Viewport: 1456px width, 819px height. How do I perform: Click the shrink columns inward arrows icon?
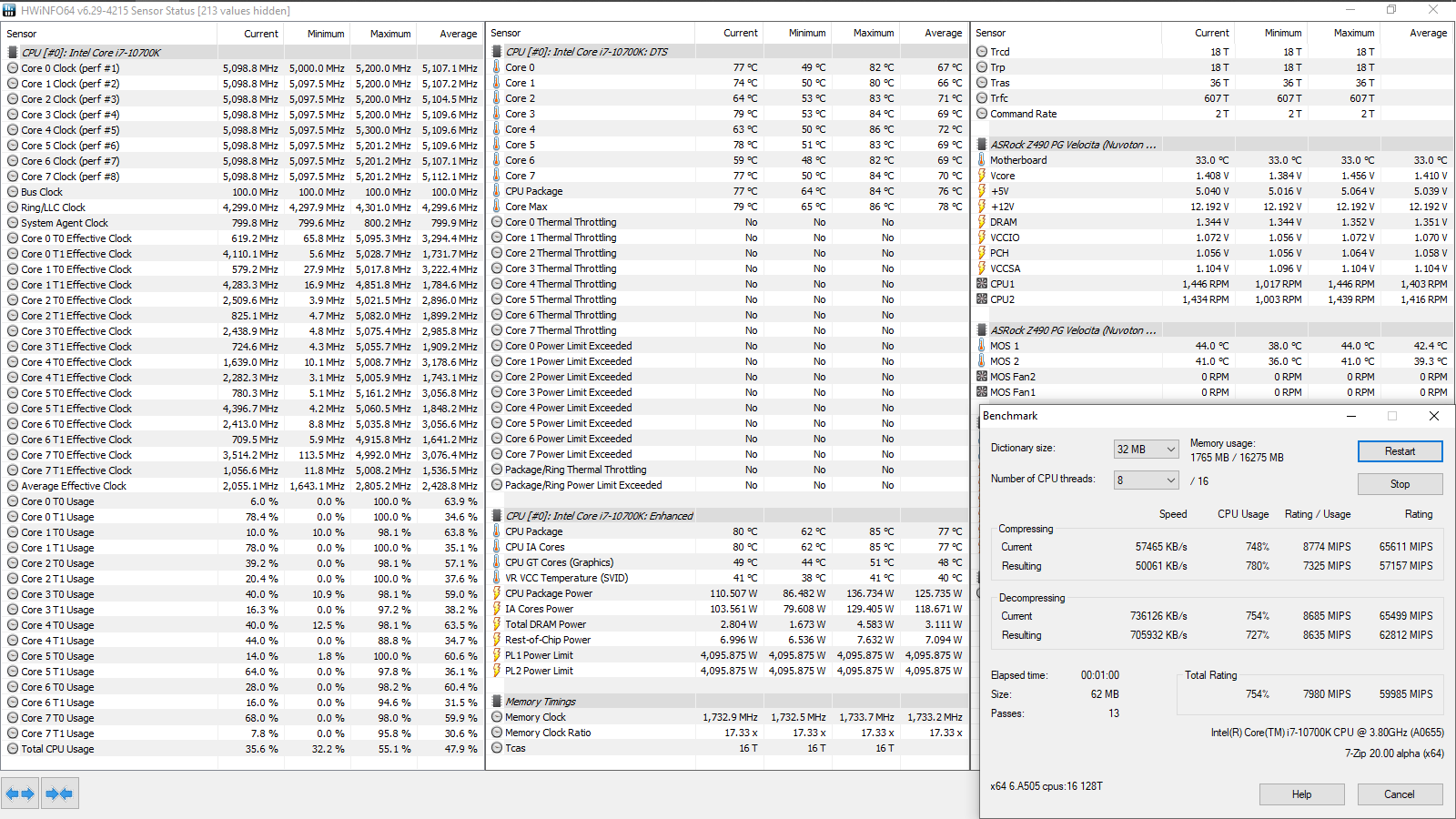coord(59,794)
